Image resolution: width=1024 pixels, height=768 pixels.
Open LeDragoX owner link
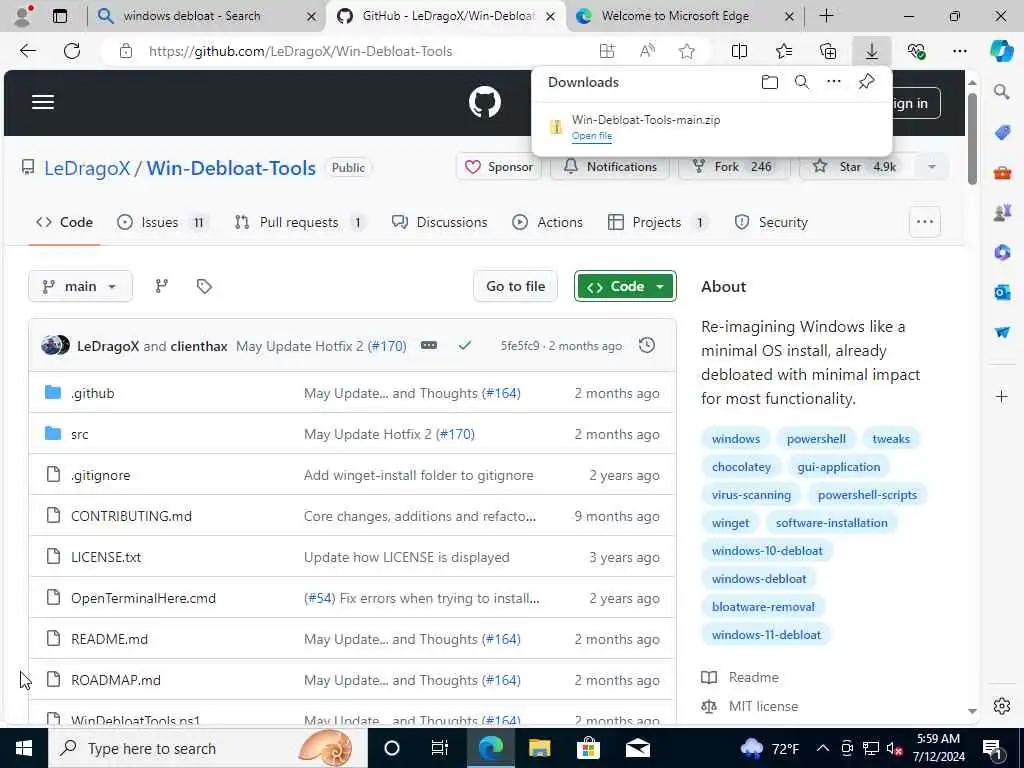pyautogui.click(x=87, y=168)
